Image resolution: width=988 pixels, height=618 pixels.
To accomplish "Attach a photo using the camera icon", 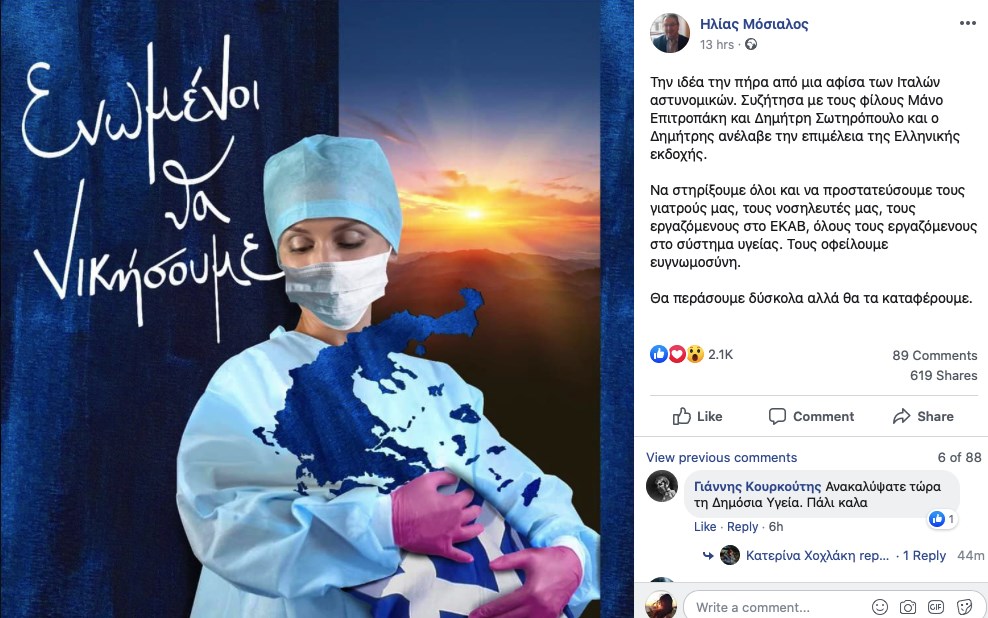I will tap(908, 607).
